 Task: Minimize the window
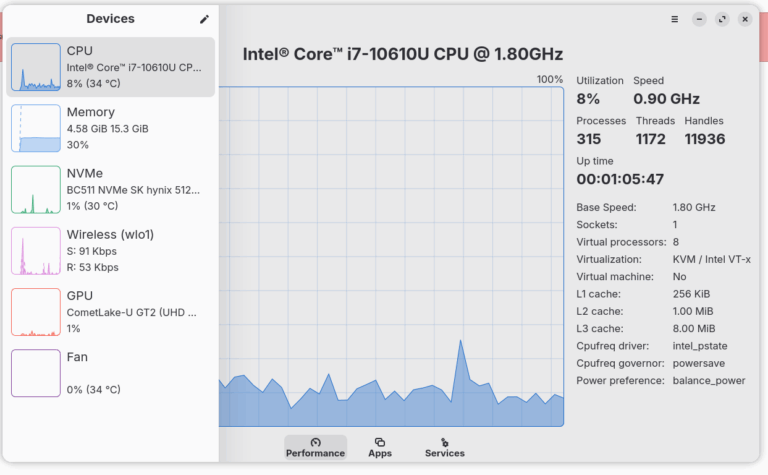[698, 19]
